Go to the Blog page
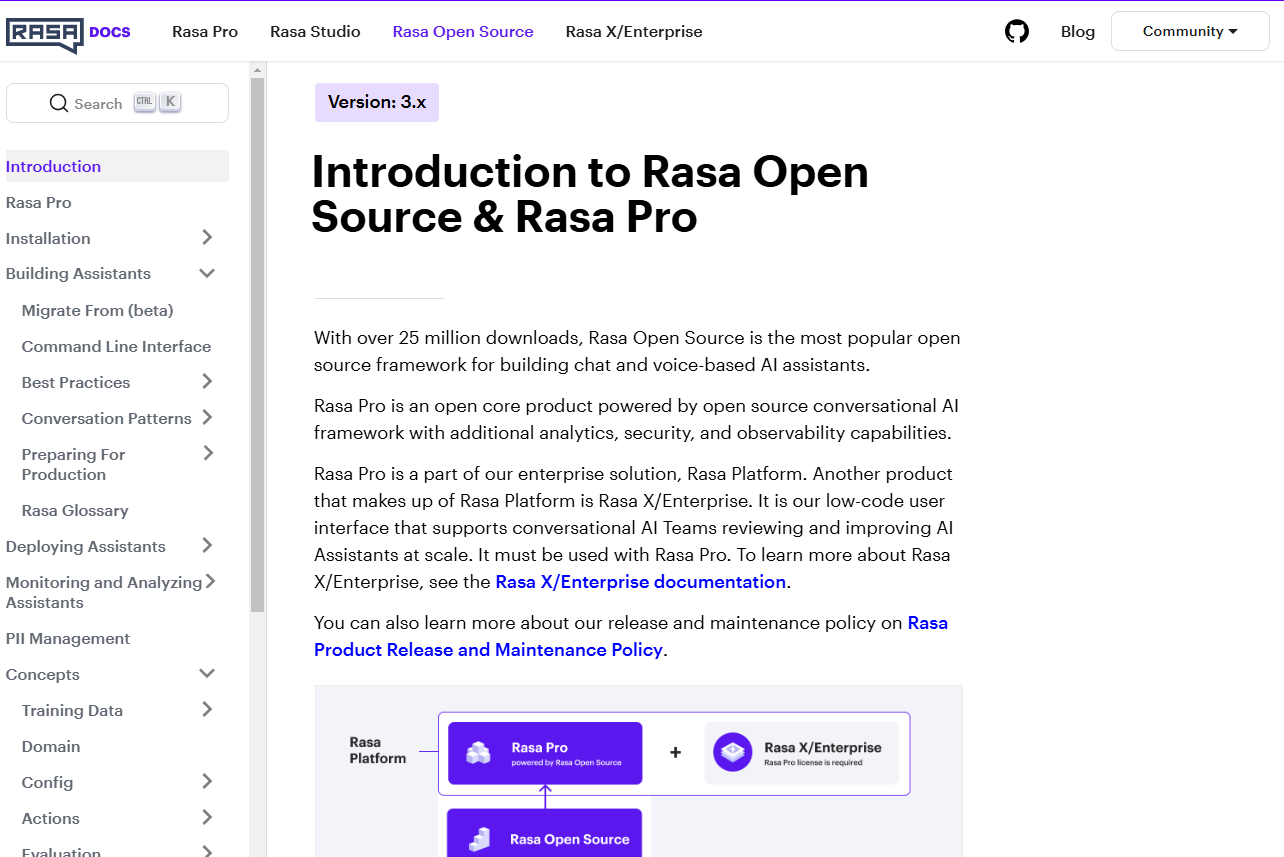The height and width of the screenshot is (857, 1284). [1077, 32]
